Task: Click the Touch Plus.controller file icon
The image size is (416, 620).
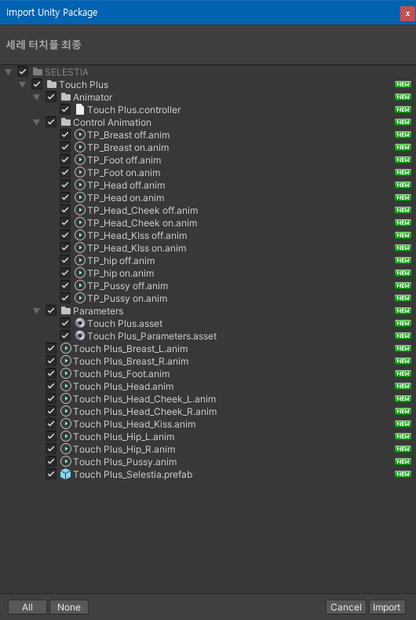Action: [80, 110]
